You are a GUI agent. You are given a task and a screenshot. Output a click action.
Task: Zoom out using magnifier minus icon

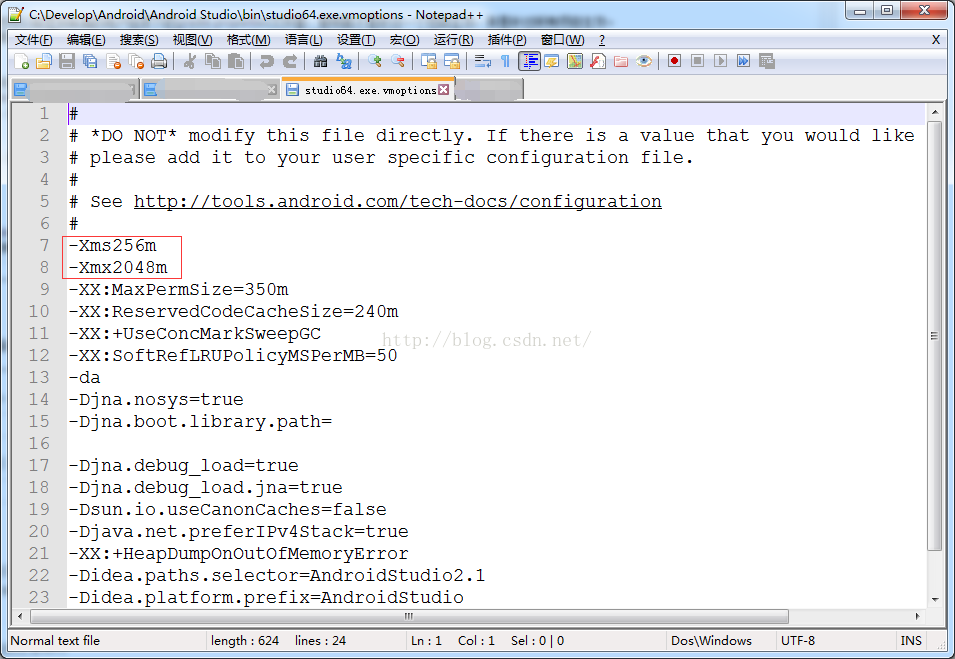pos(398,61)
